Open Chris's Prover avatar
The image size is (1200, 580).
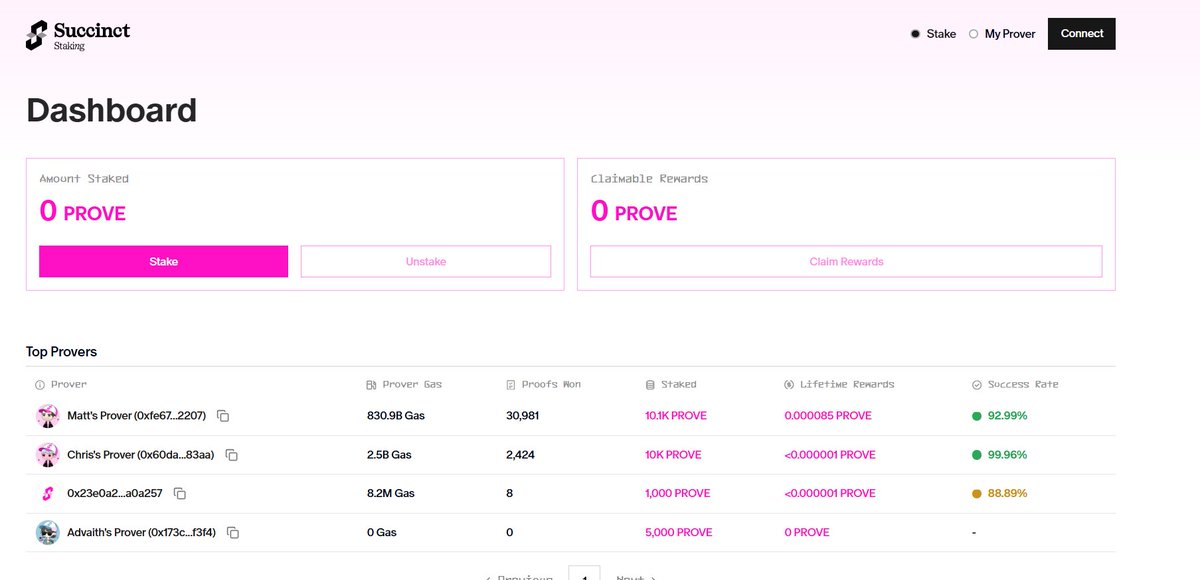pos(47,455)
